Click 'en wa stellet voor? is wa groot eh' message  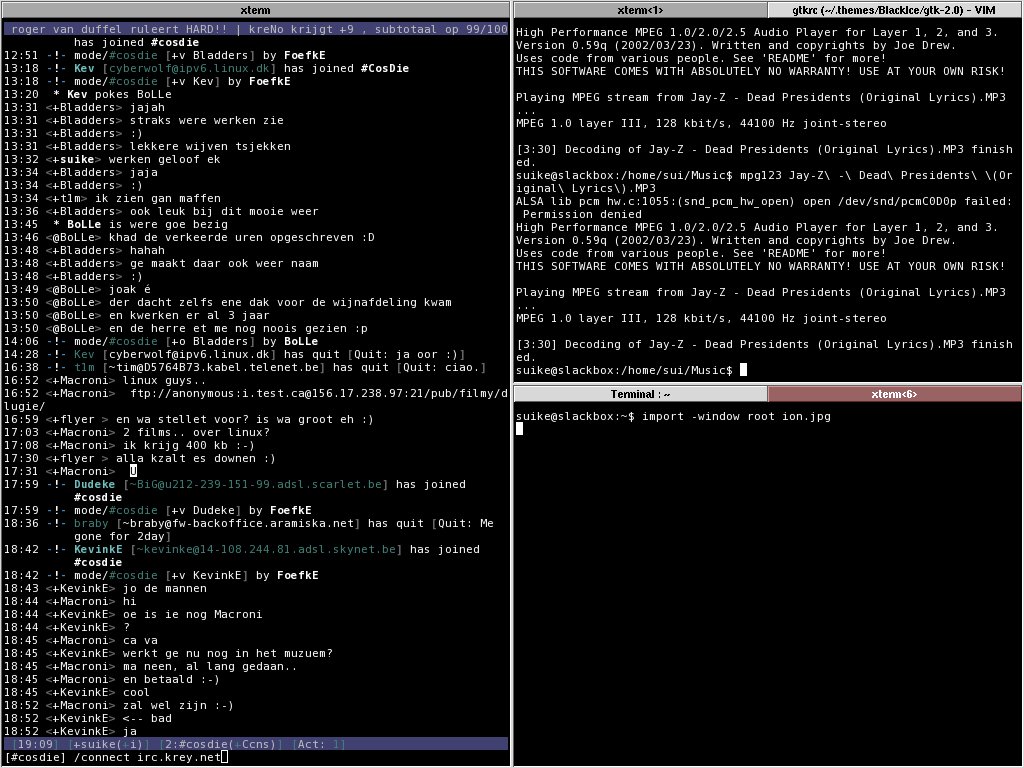244,419
